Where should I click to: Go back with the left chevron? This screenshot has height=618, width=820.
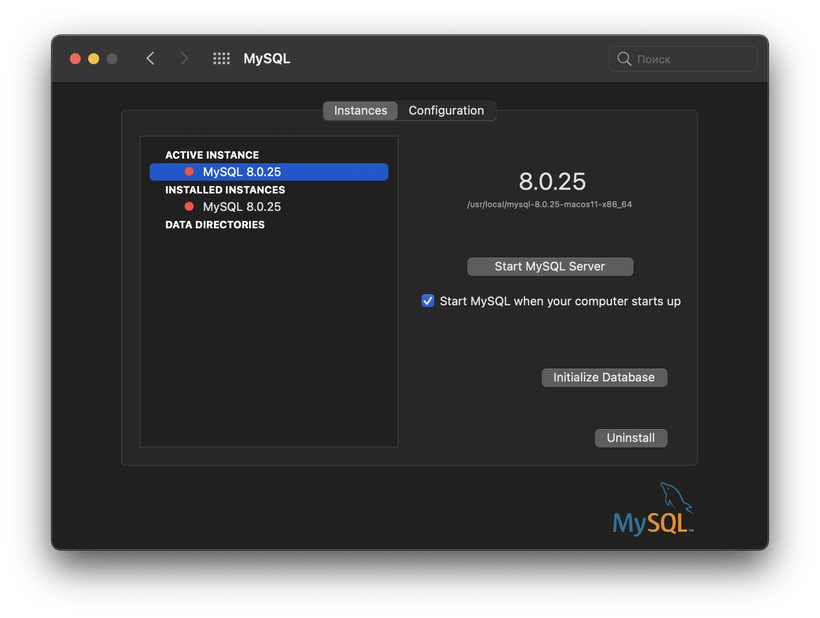pyautogui.click(x=150, y=59)
